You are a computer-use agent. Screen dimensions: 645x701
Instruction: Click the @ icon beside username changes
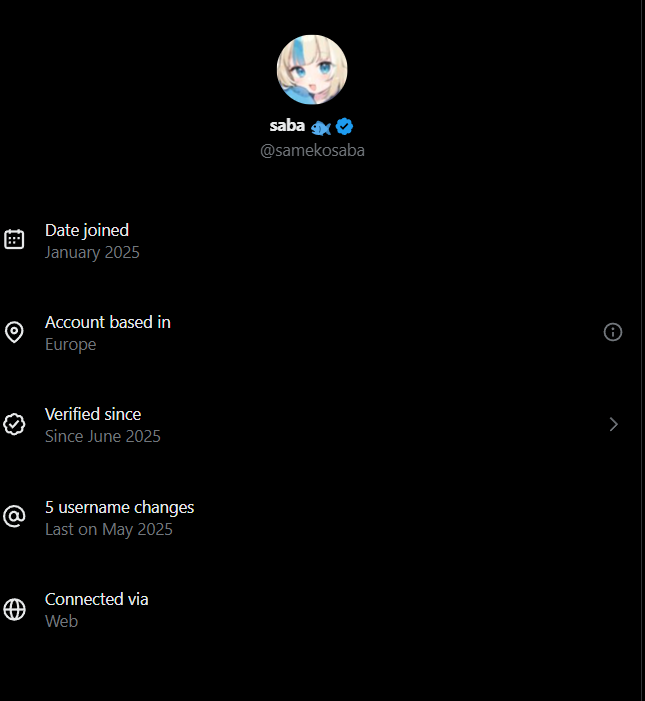tap(14, 517)
